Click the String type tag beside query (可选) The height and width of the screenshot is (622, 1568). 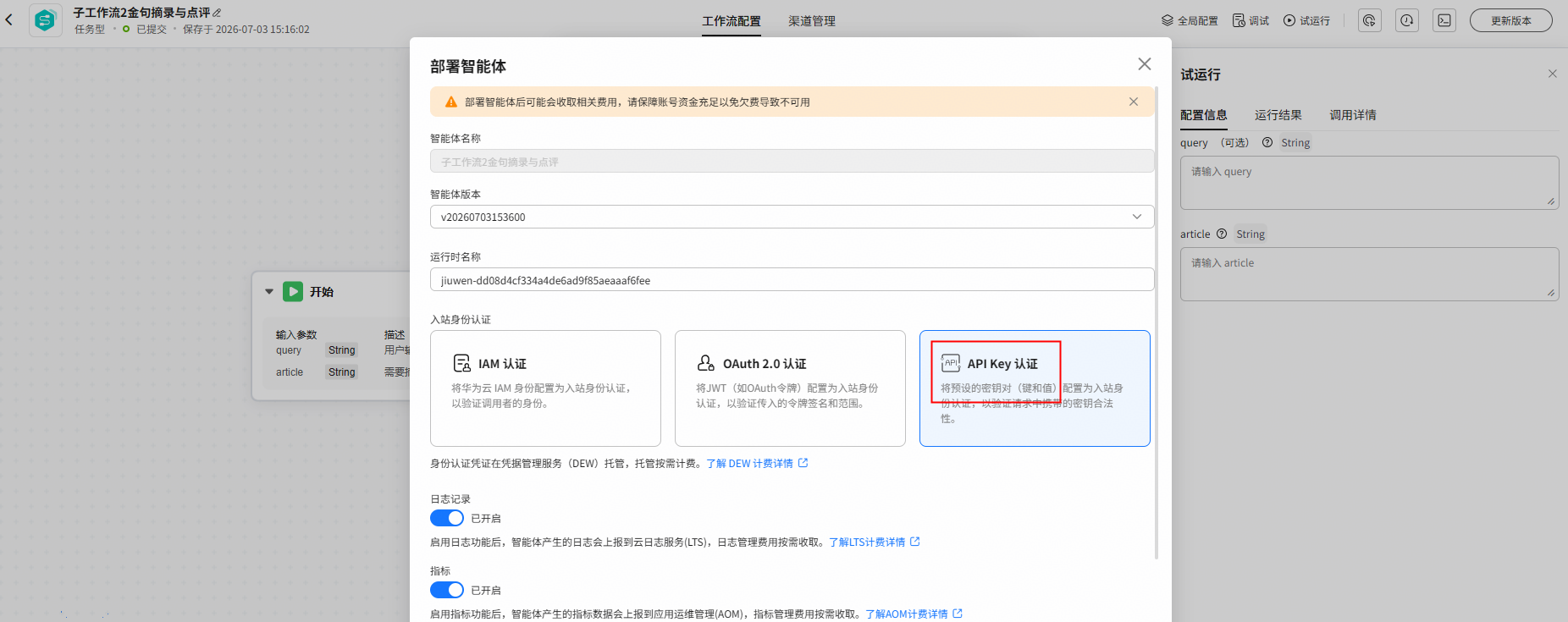(1295, 143)
